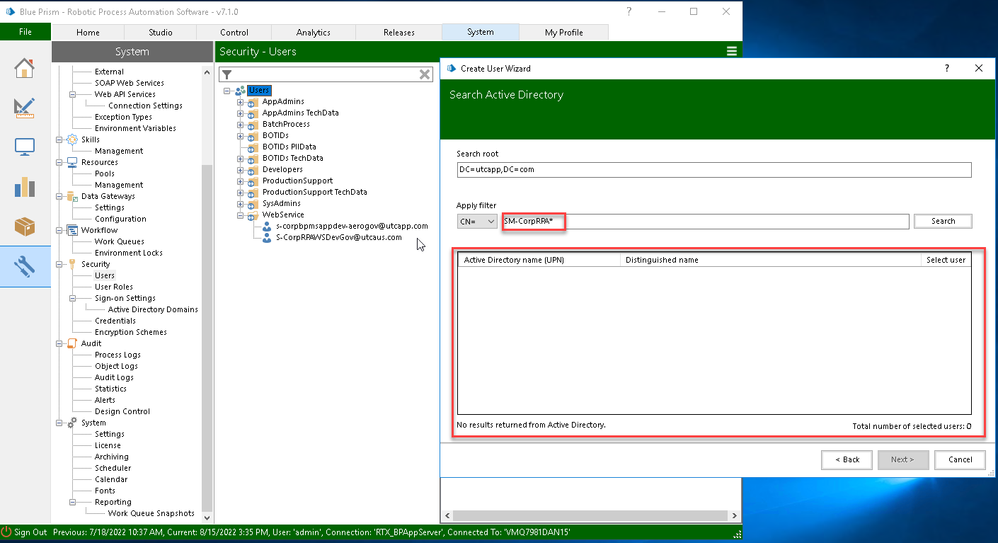
Task: Click the Sign Out link in status bar
Action: pyautogui.click(x=31, y=532)
